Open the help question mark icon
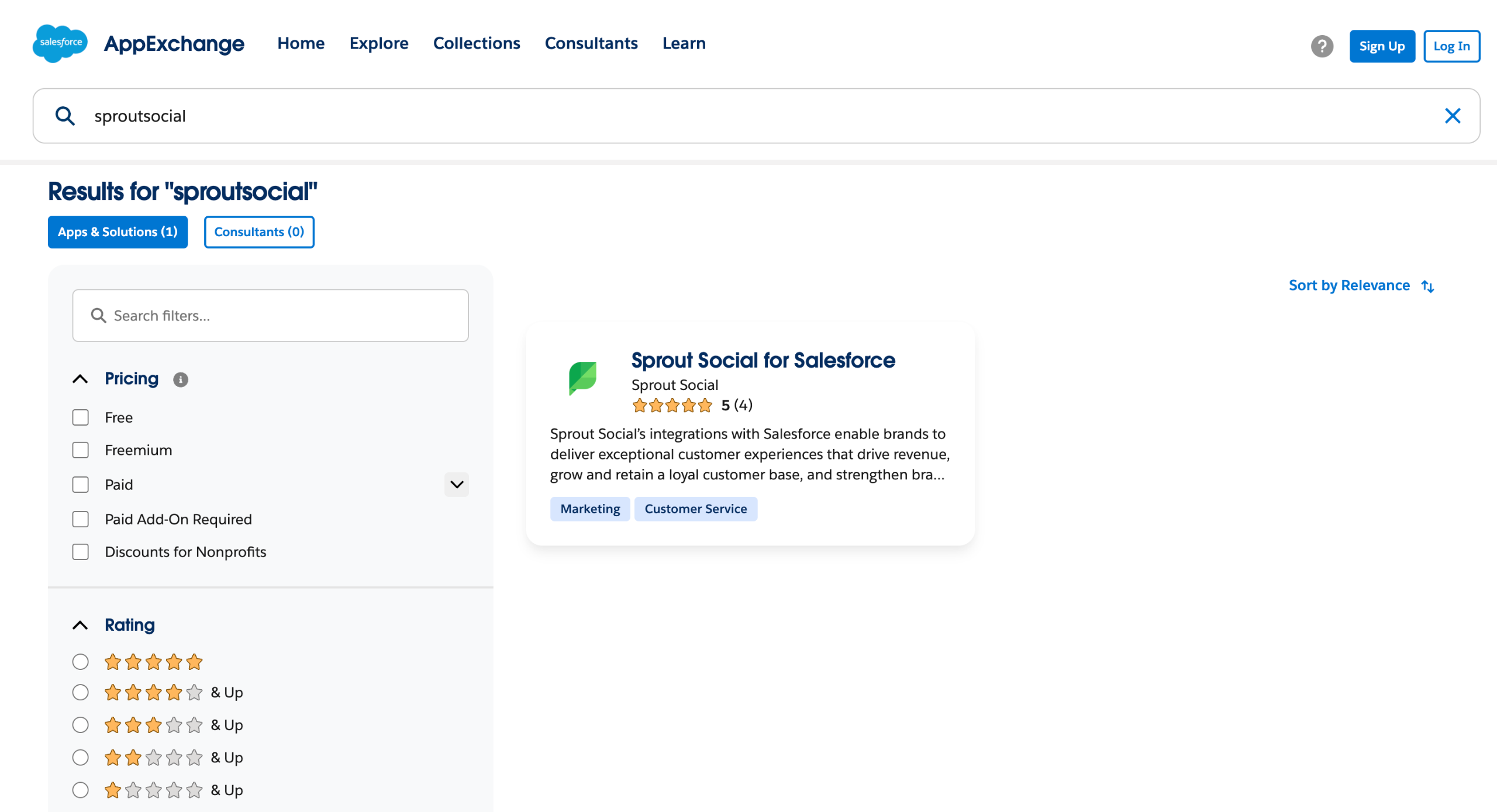The image size is (1497, 812). click(1322, 46)
